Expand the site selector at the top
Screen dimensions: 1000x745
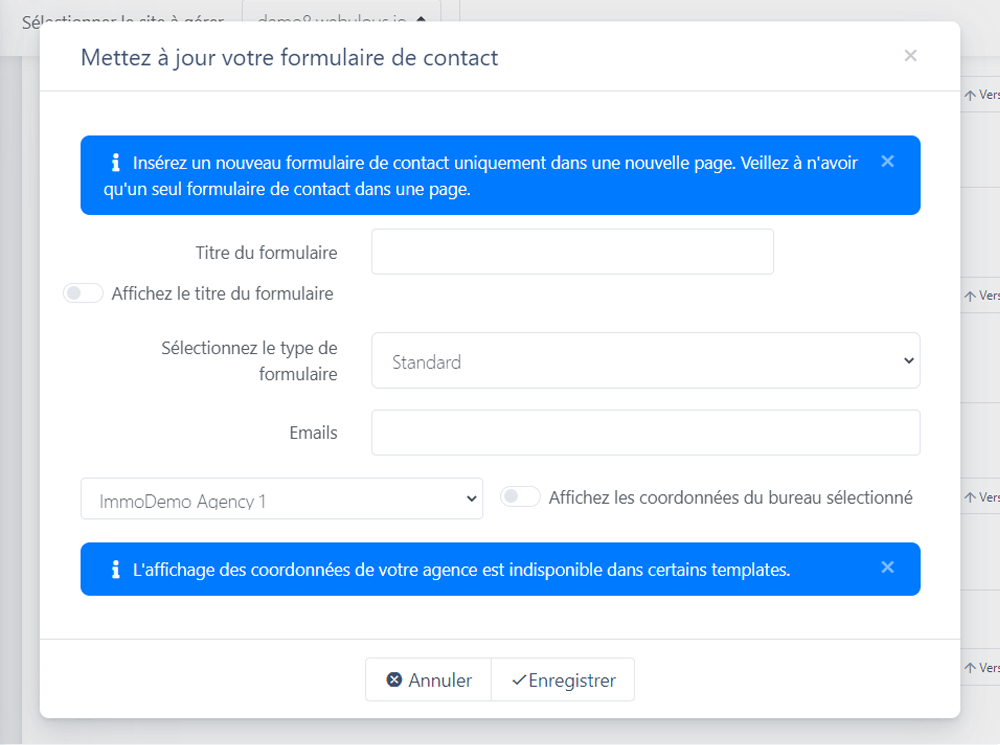pos(340,19)
